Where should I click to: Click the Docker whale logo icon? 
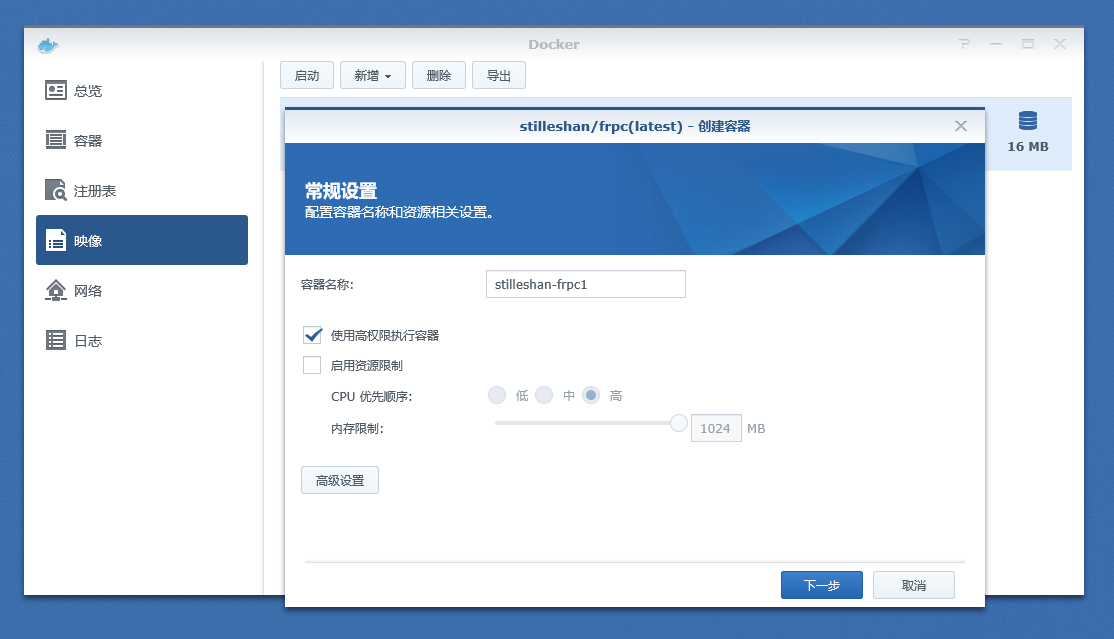pyautogui.click(x=48, y=46)
